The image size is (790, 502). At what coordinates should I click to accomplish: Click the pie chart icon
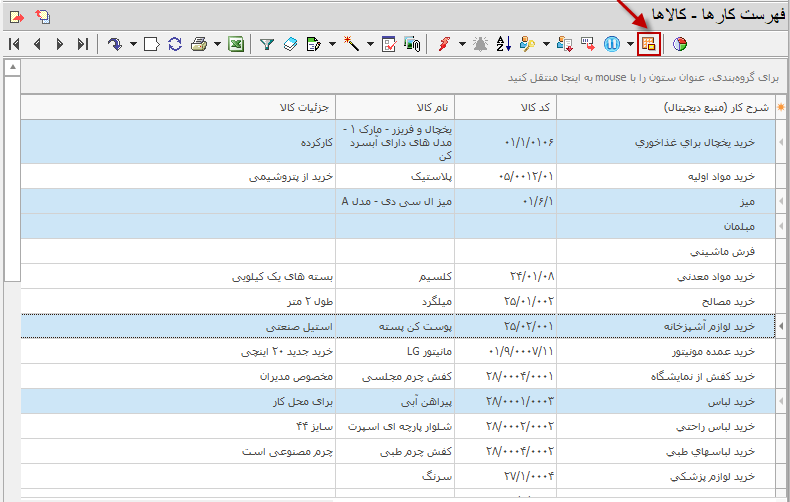pyautogui.click(x=679, y=44)
